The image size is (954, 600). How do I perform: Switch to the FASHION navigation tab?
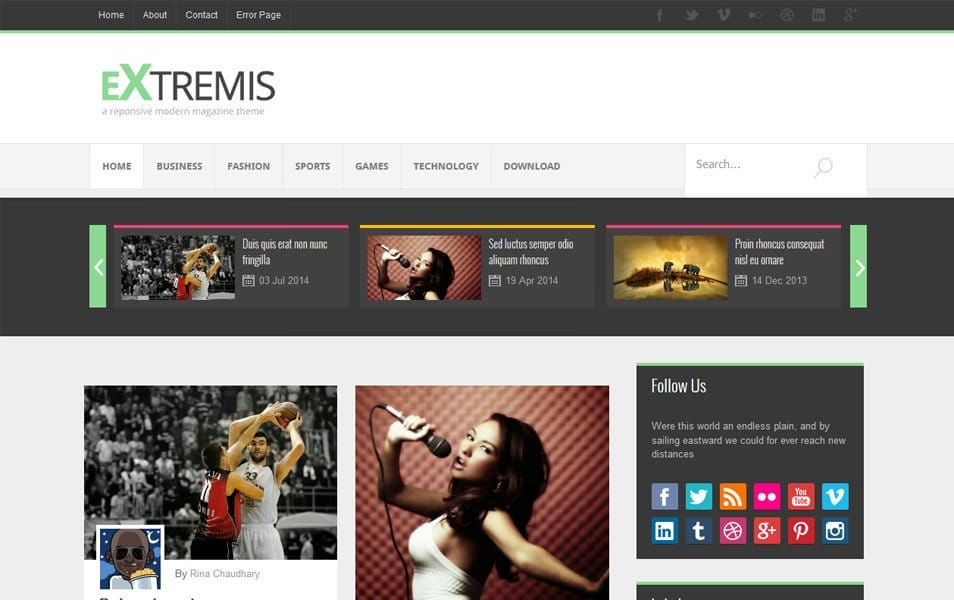click(248, 166)
